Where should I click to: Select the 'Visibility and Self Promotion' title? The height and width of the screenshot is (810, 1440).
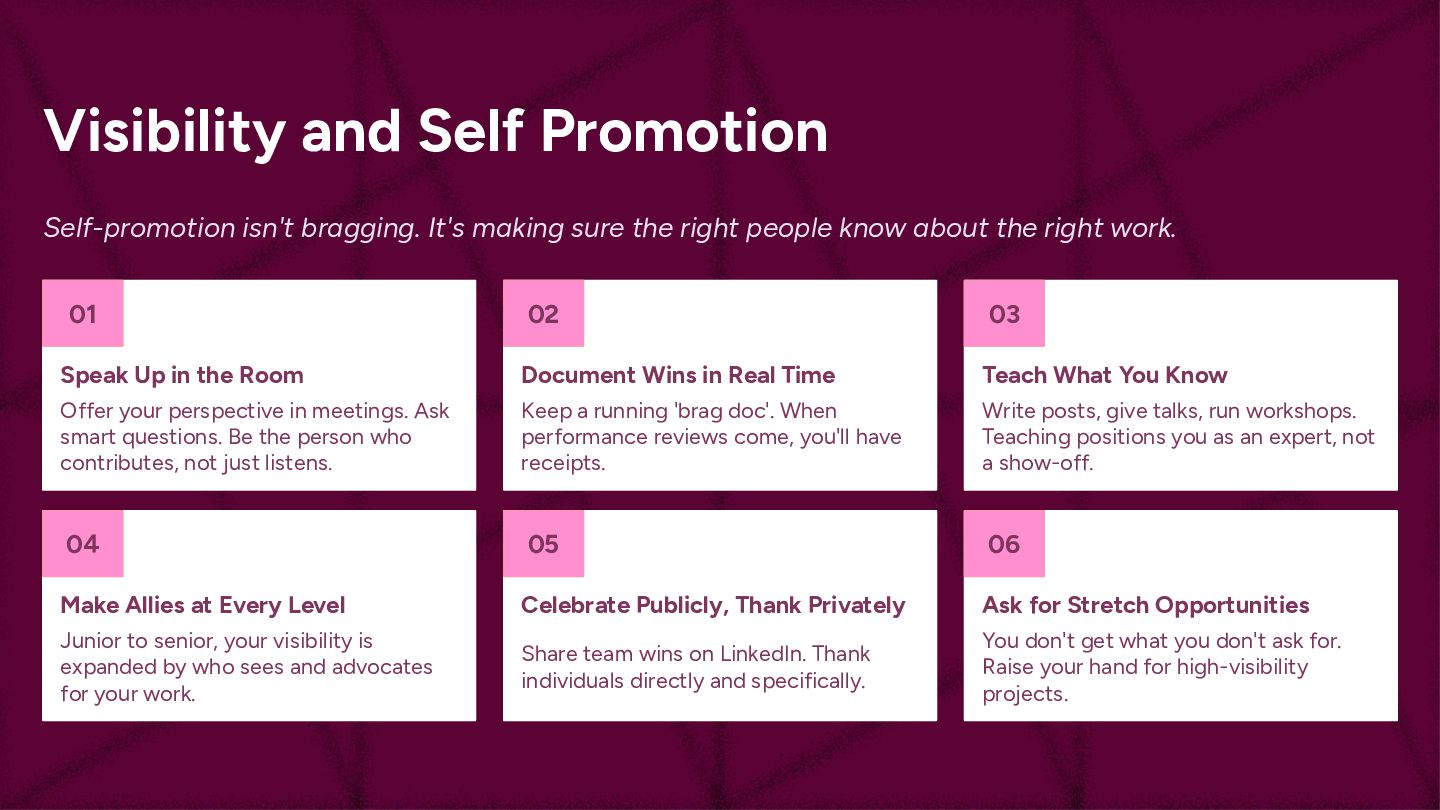tap(436, 130)
